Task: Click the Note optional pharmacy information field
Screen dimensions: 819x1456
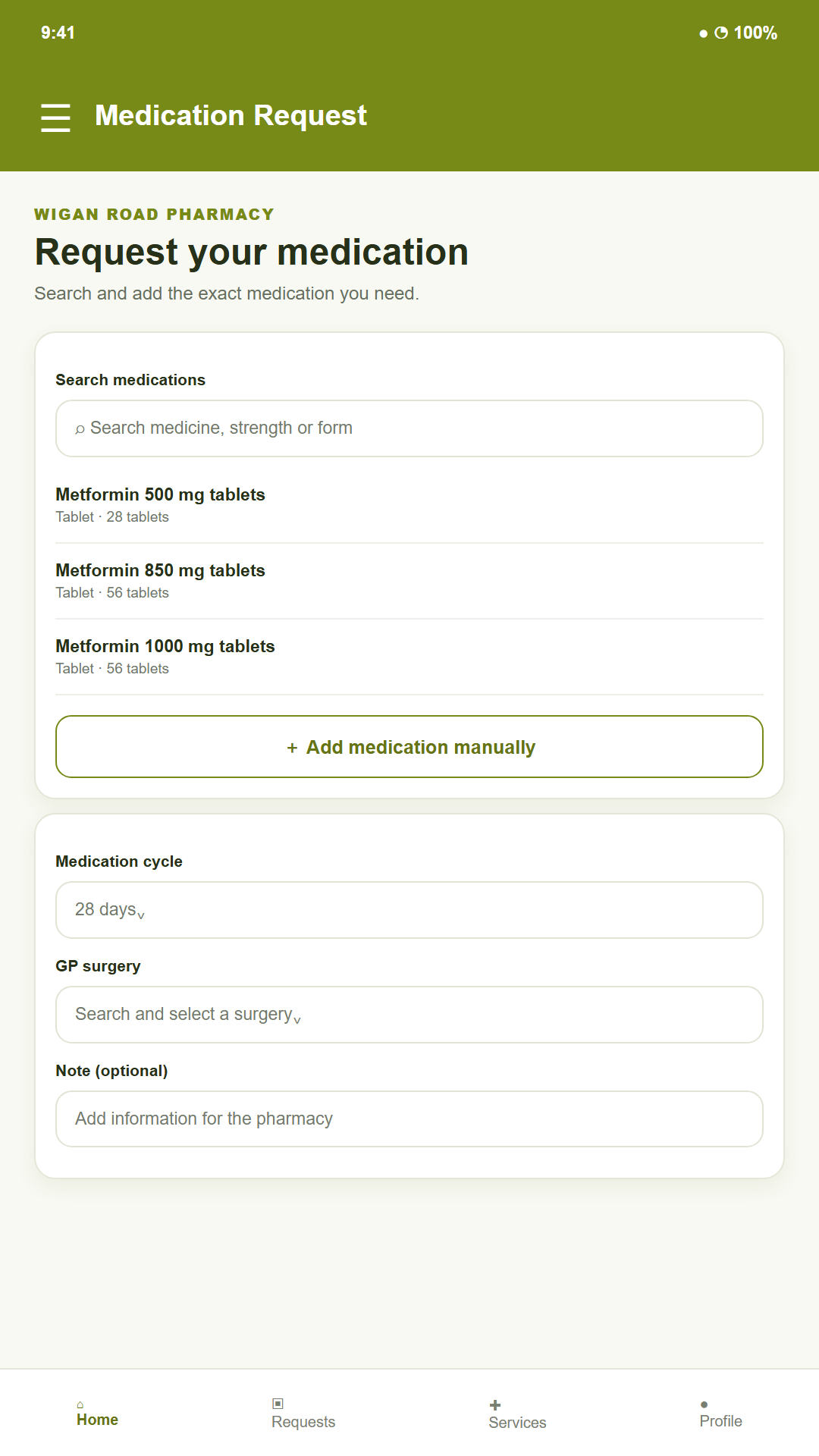Action: [409, 1119]
